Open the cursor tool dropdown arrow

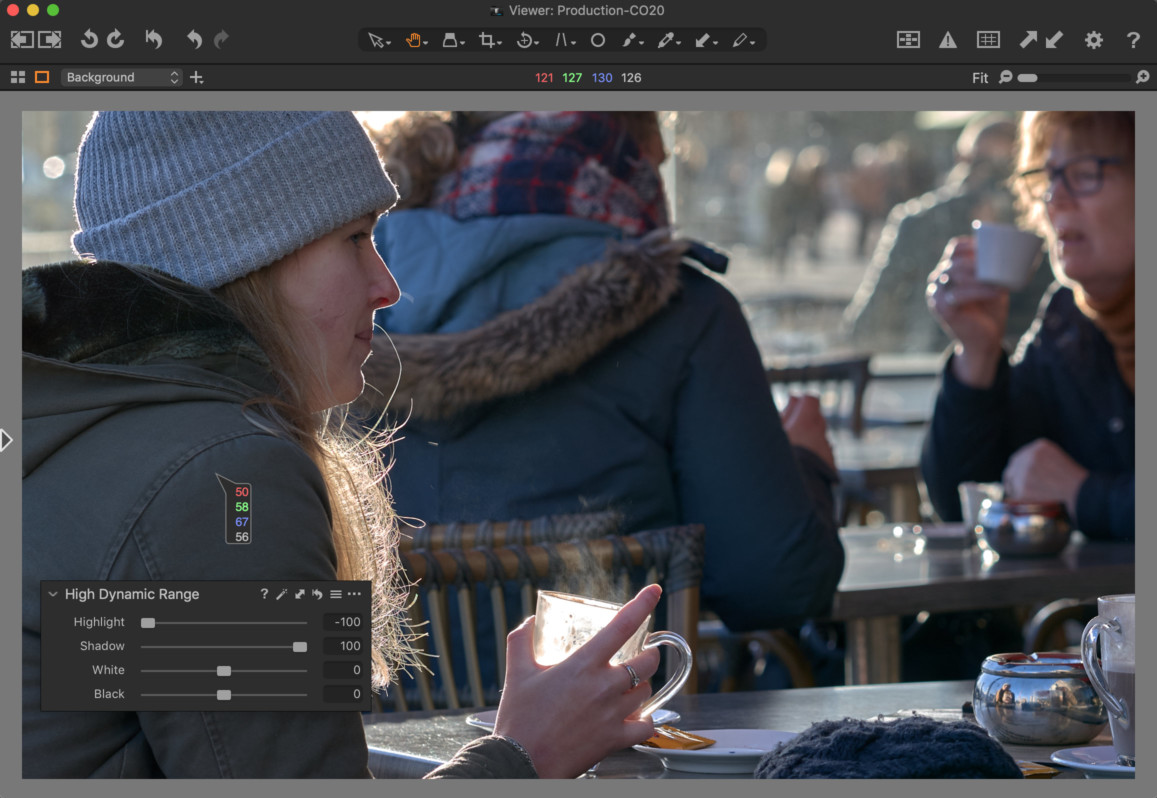pos(389,43)
